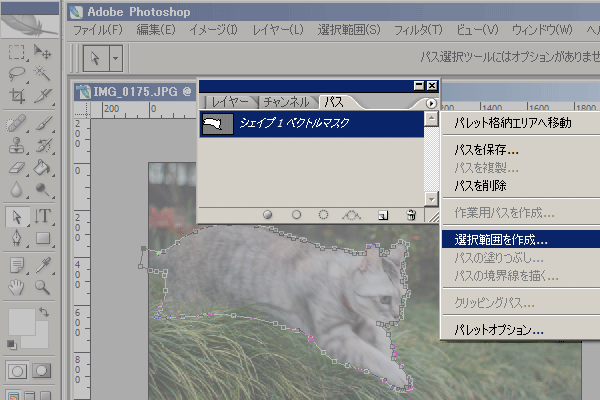Select the Move tool
Screen dimensions: 600x400
[43, 51]
